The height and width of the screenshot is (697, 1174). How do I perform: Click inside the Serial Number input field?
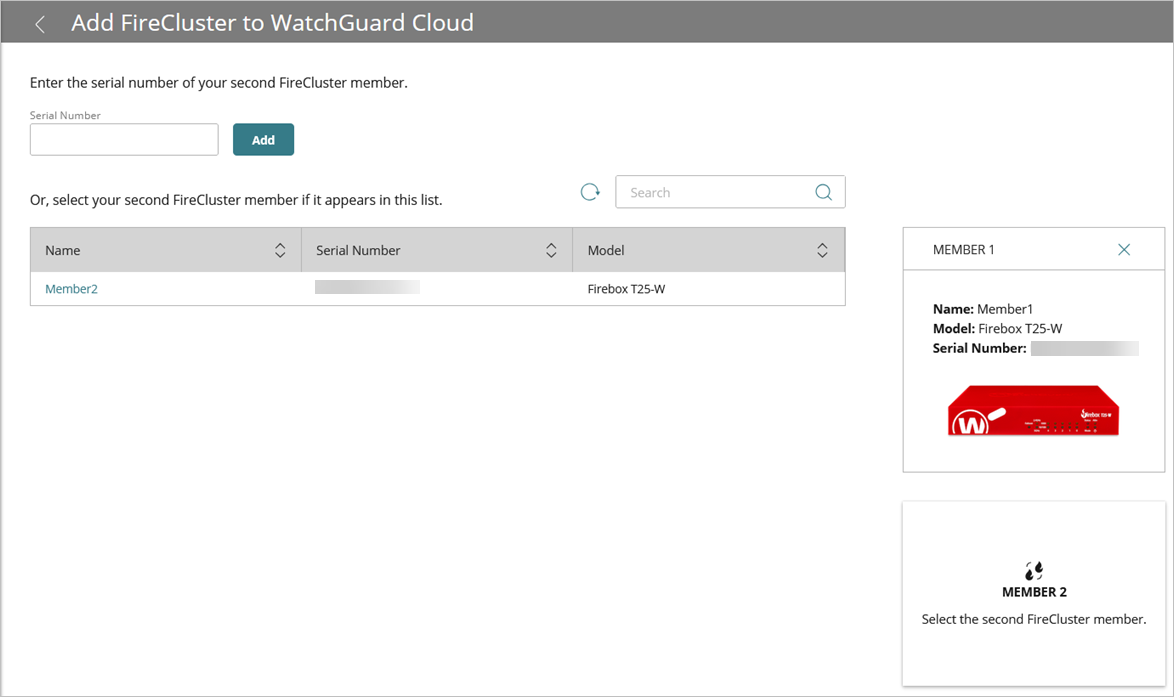pyautogui.click(x=123, y=139)
